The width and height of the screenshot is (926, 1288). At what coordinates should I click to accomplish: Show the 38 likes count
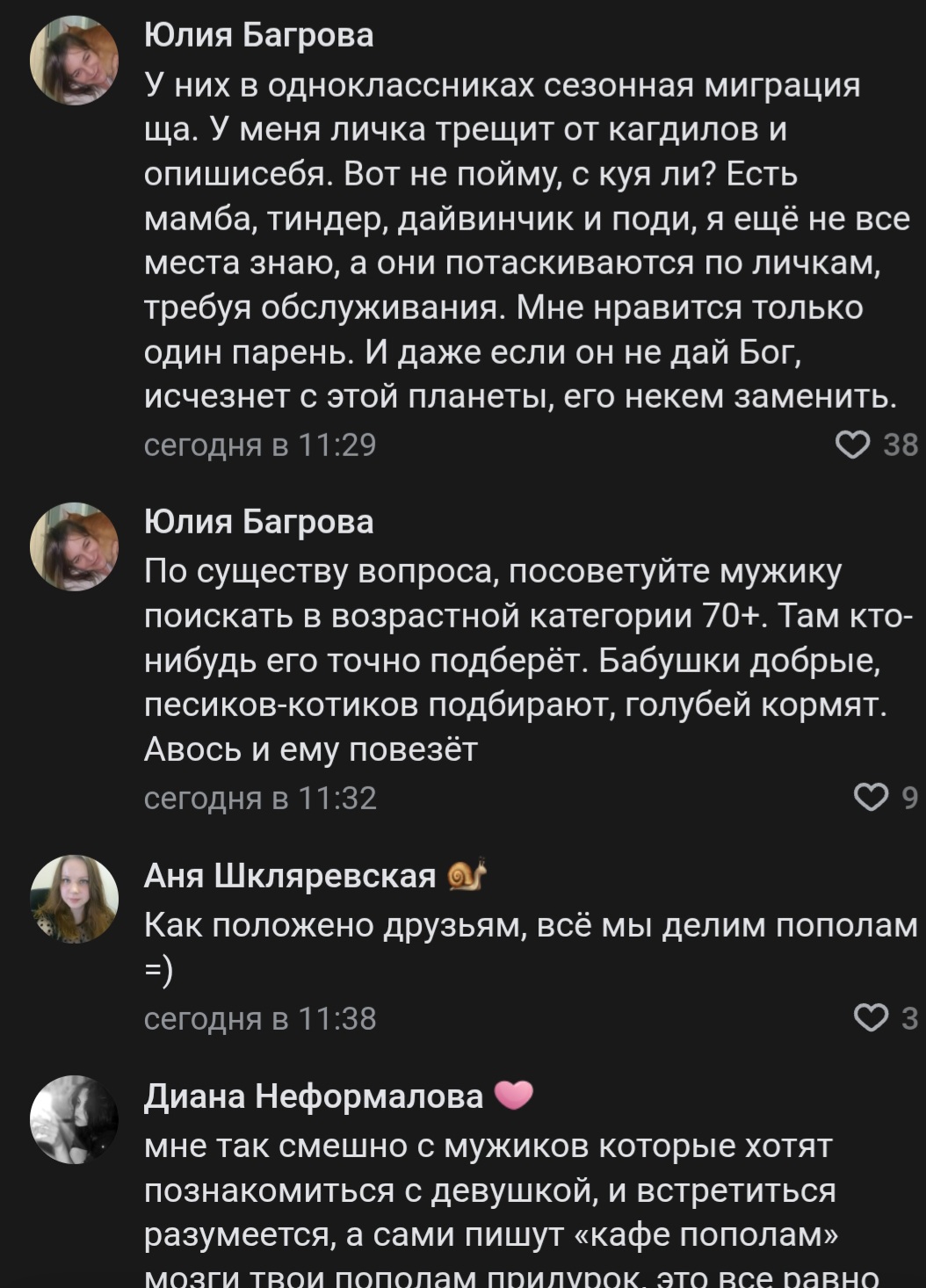[900, 445]
